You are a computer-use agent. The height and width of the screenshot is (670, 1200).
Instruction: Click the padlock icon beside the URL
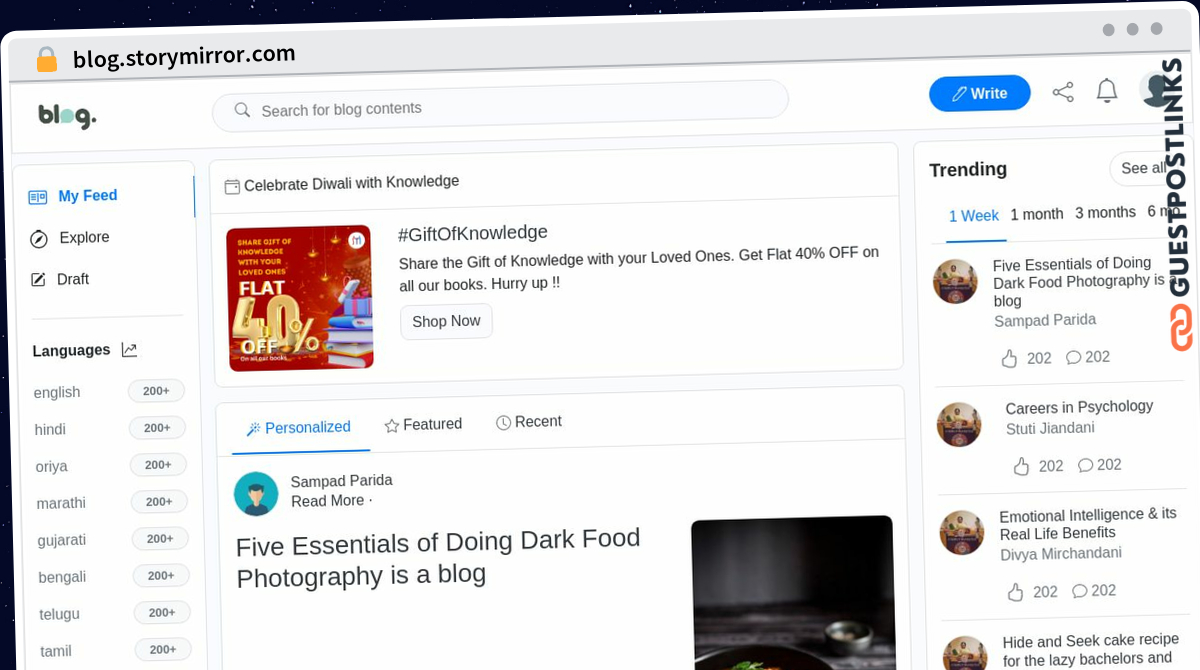46,60
